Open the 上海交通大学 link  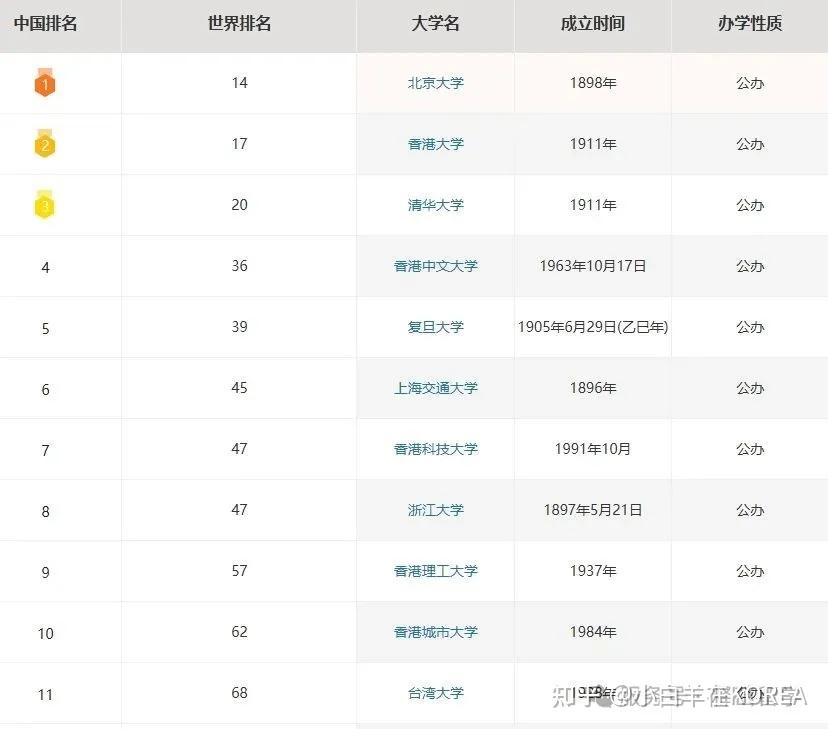click(436, 388)
